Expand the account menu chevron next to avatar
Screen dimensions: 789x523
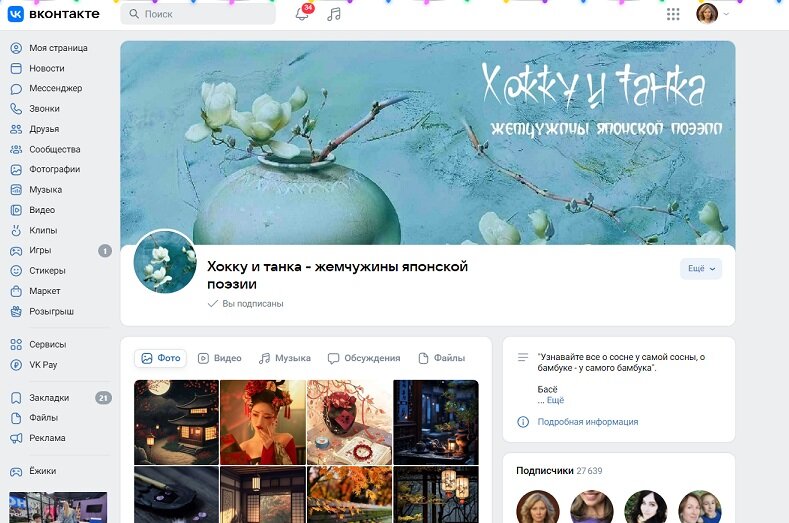click(726, 14)
